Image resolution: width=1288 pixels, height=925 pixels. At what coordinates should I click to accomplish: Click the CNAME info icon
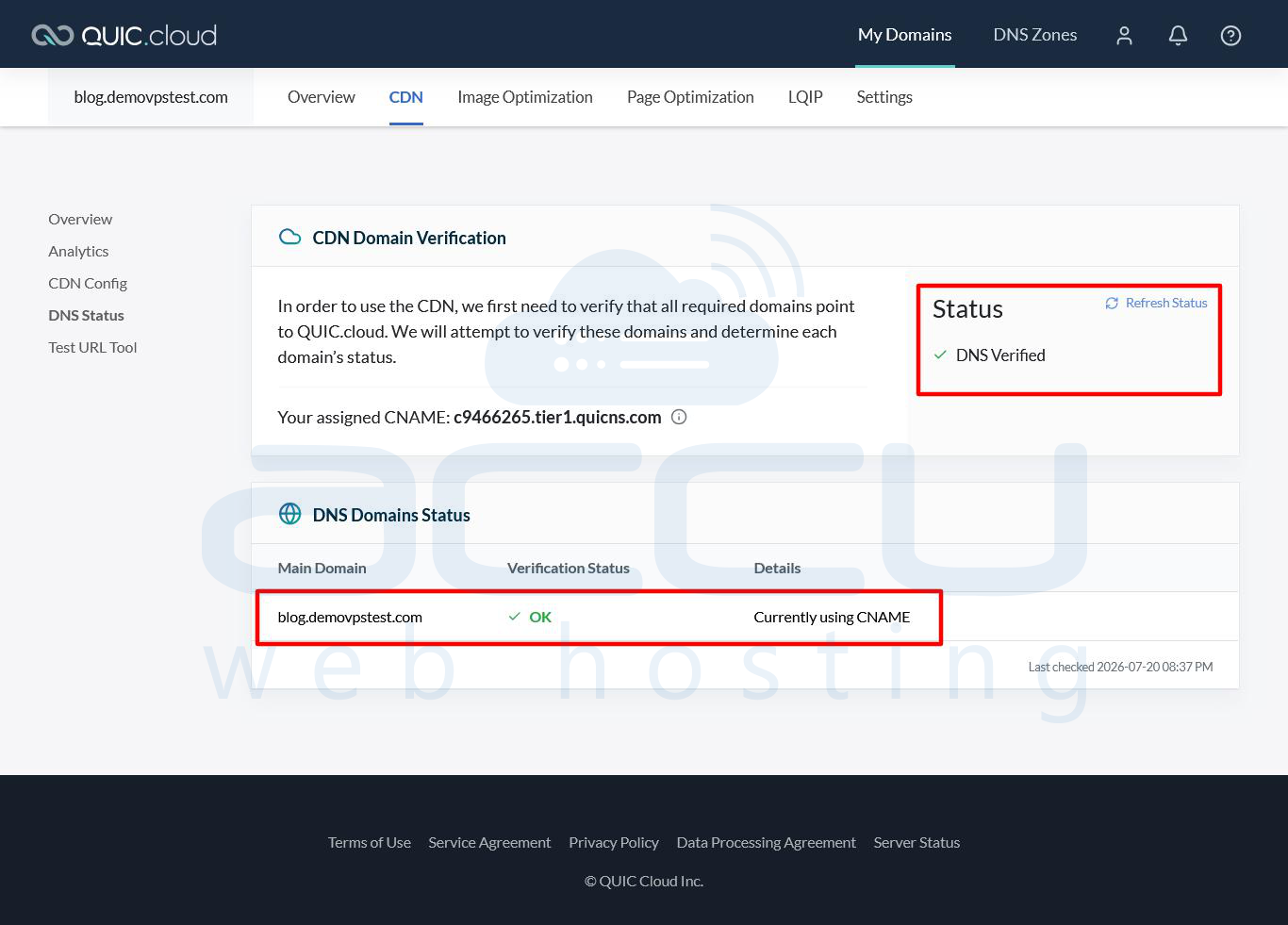pyautogui.click(x=679, y=417)
